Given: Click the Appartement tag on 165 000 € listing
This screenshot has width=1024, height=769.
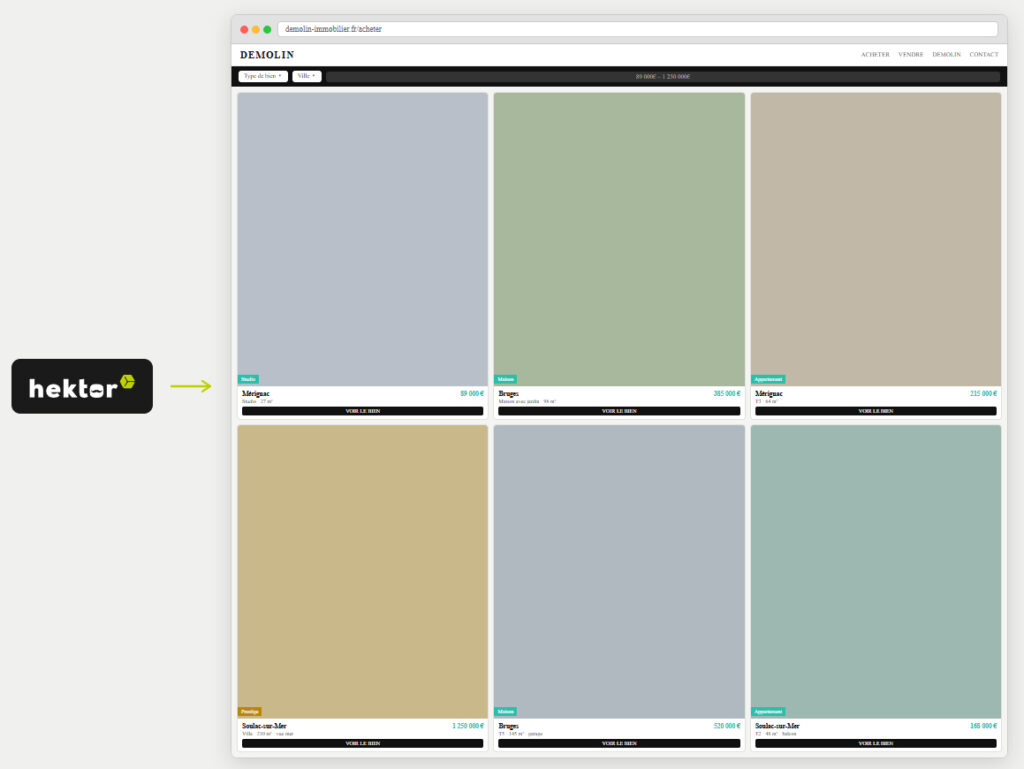Looking at the screenshot, I should (x=768, y=711).
